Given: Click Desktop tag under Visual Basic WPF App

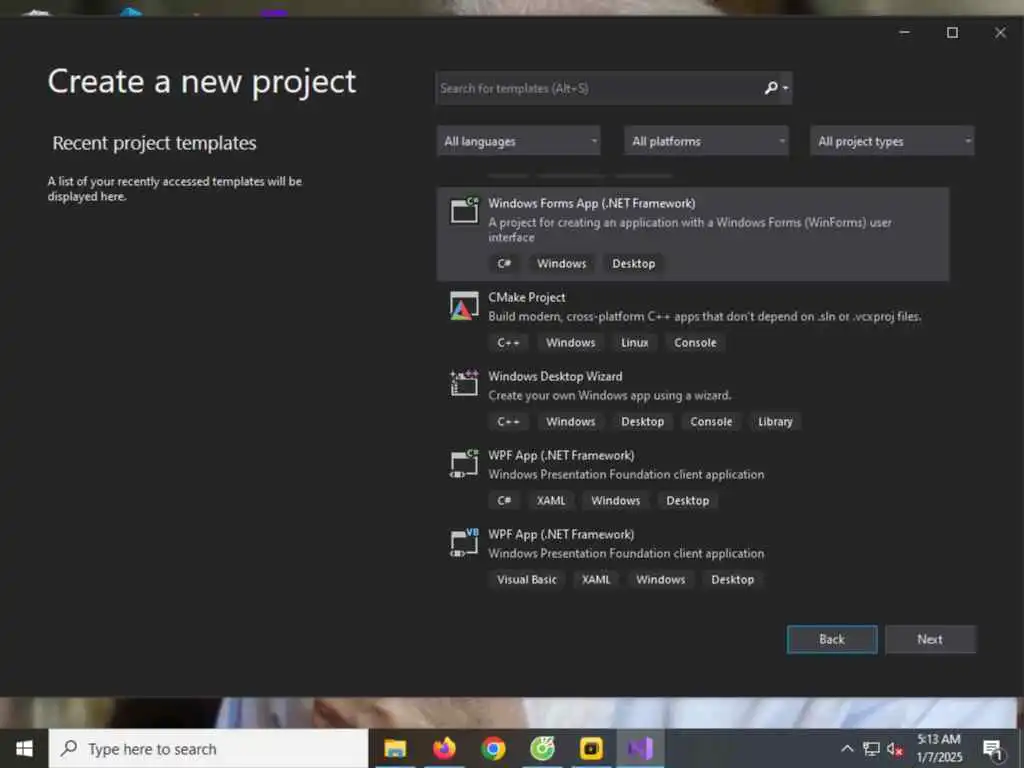Looking at the screenshot, I should 732,579.
